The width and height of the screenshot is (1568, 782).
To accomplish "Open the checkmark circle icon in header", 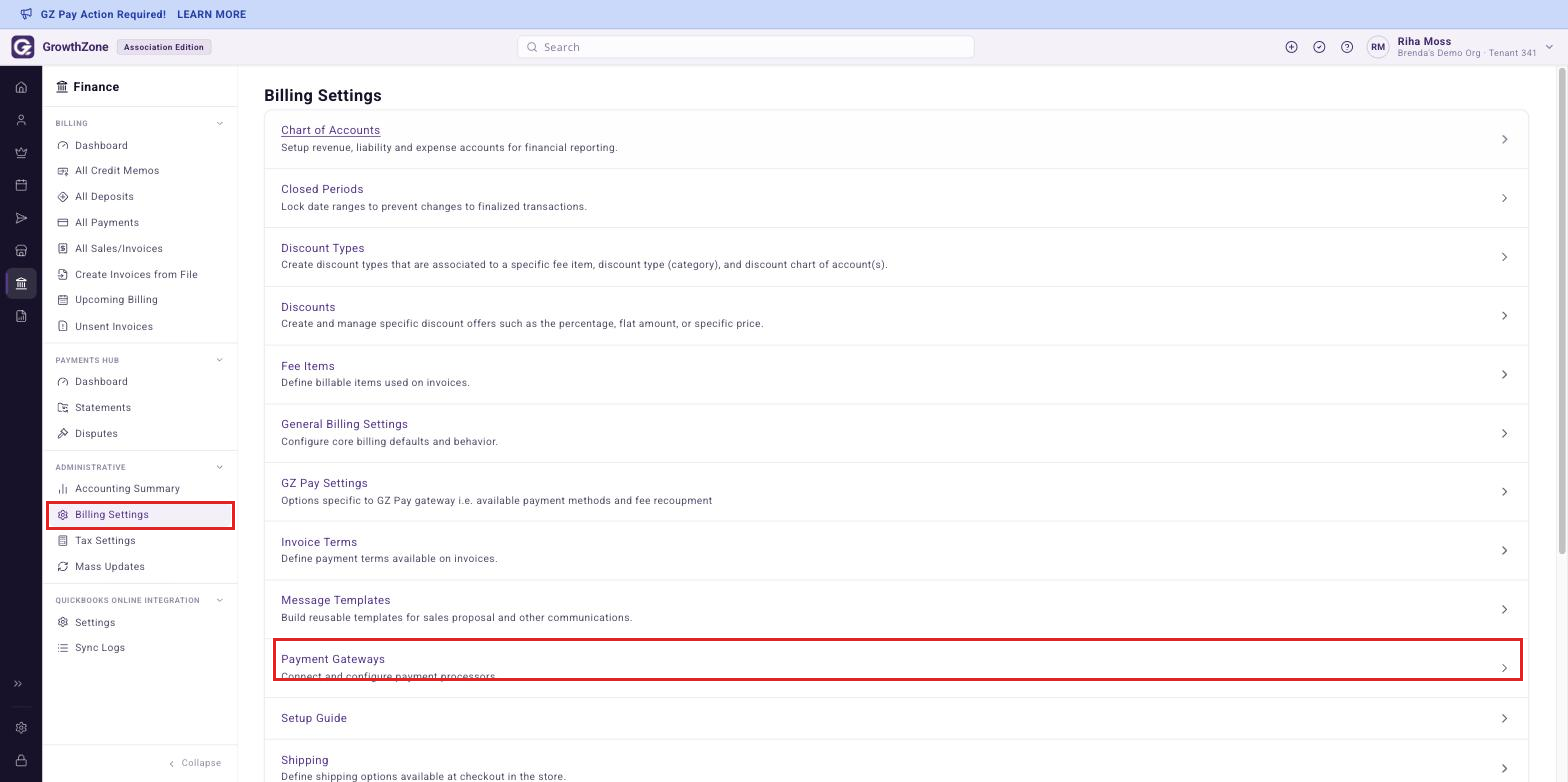I will (x=1319, y=47).
